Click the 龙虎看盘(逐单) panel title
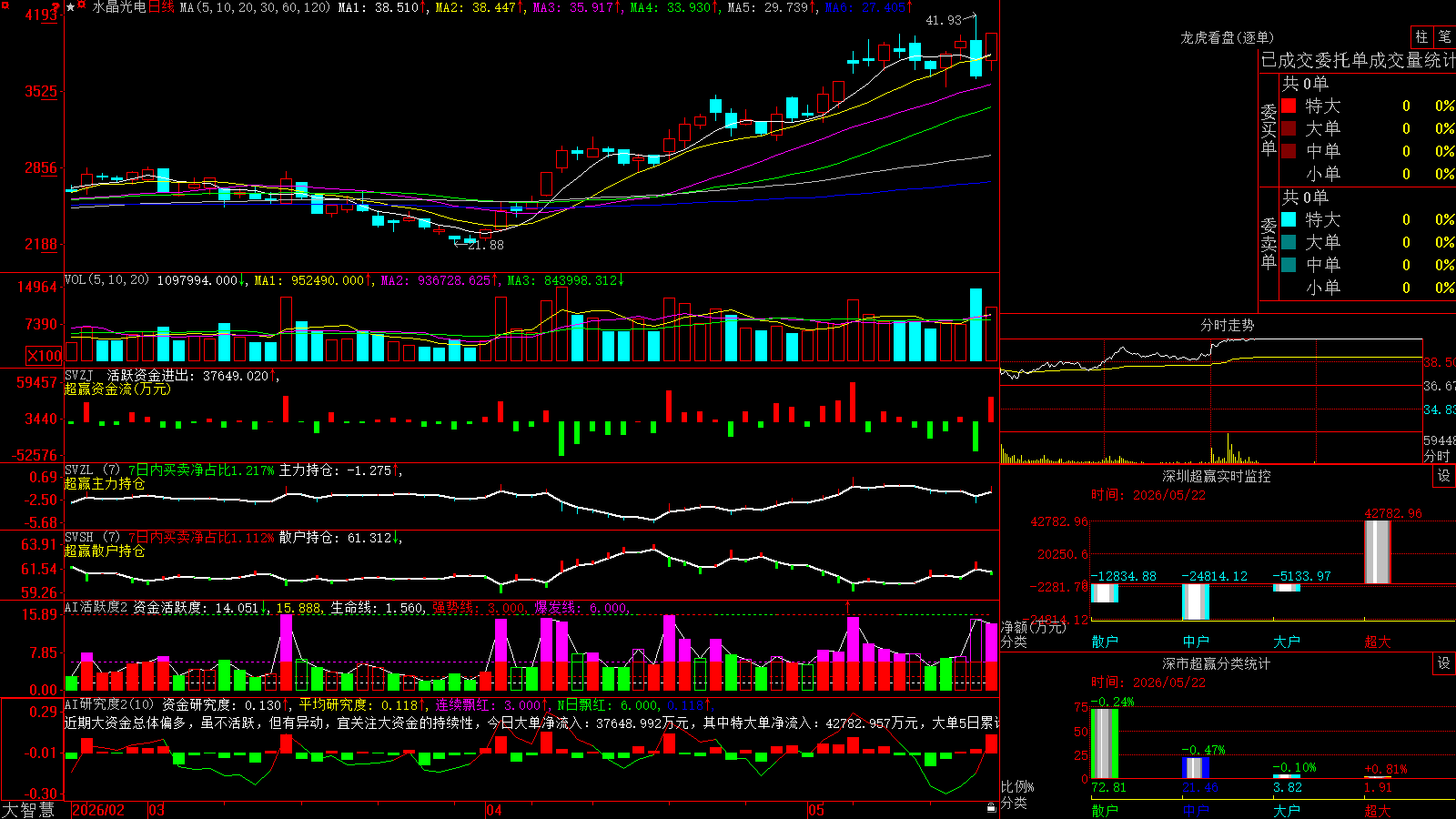 (x=1228, y=37)
